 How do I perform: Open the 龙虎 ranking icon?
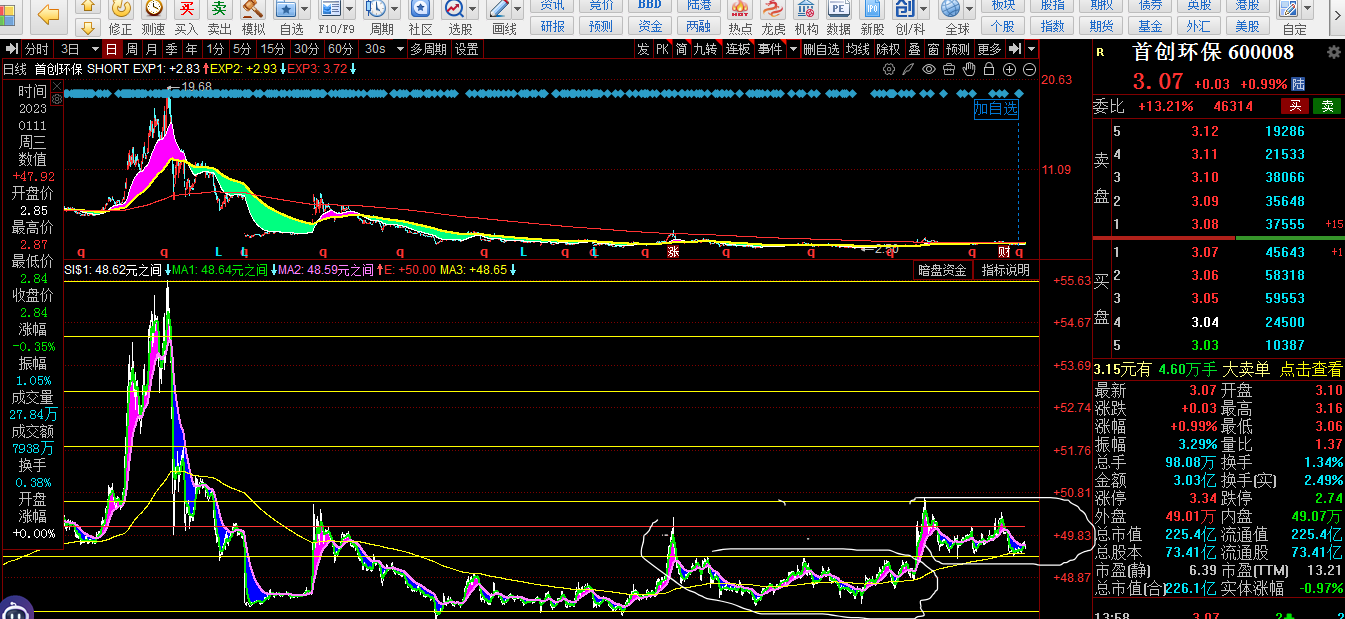point(773,18)
